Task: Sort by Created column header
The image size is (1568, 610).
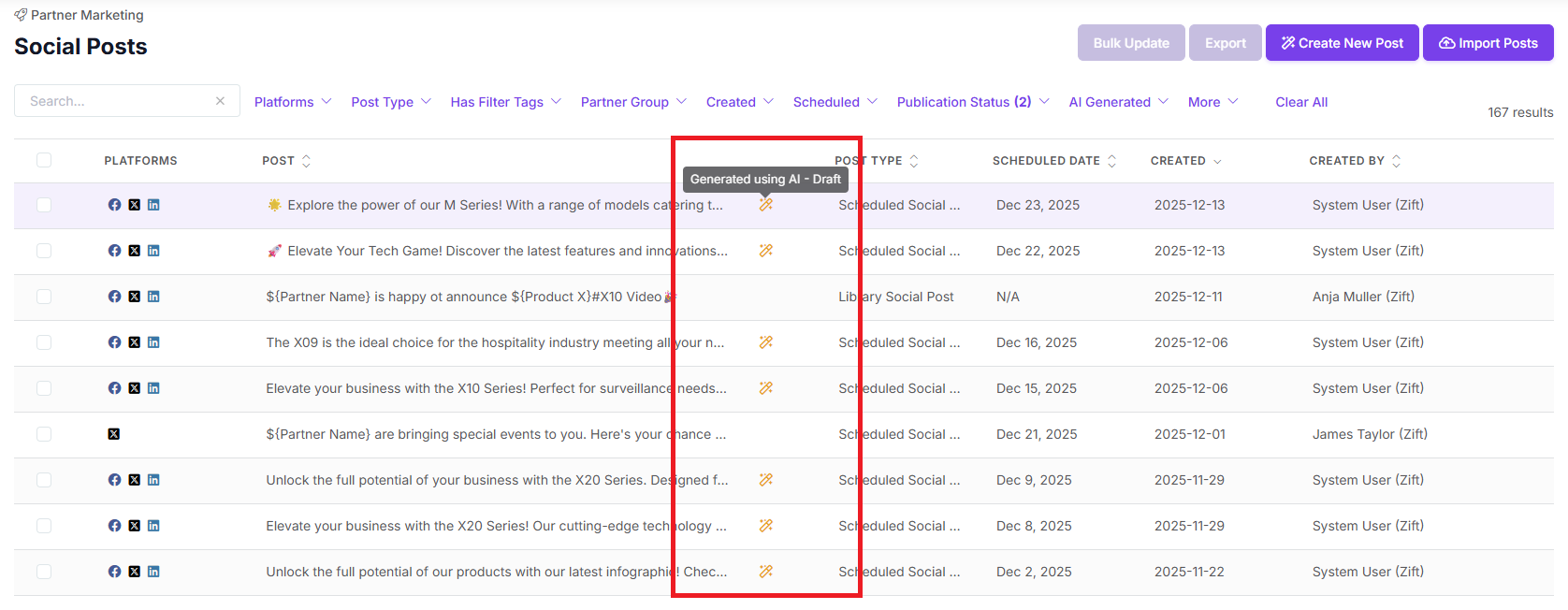Action: coord(1185,161)
